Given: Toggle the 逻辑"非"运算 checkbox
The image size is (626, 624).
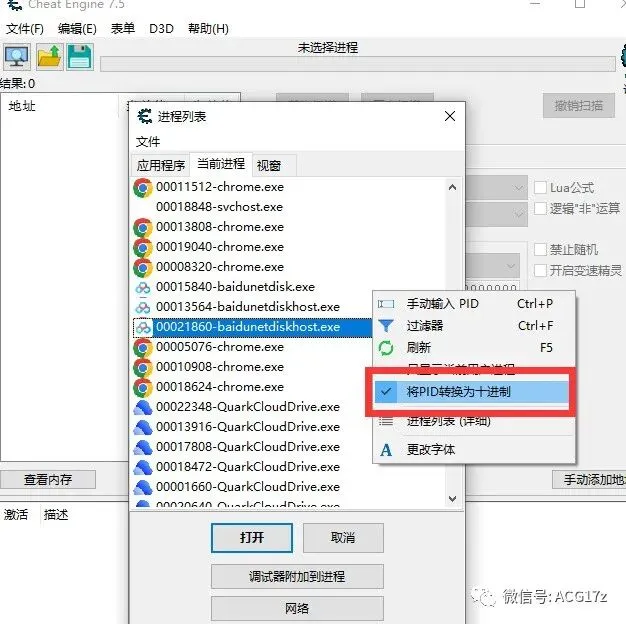Looking at the screenshot, I should pos(540,208).
